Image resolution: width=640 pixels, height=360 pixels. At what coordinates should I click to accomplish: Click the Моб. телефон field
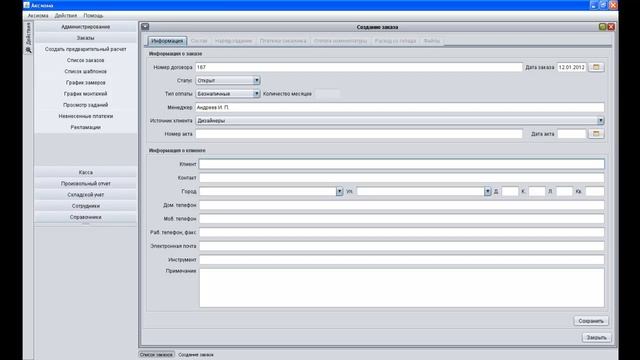point(402,219)
